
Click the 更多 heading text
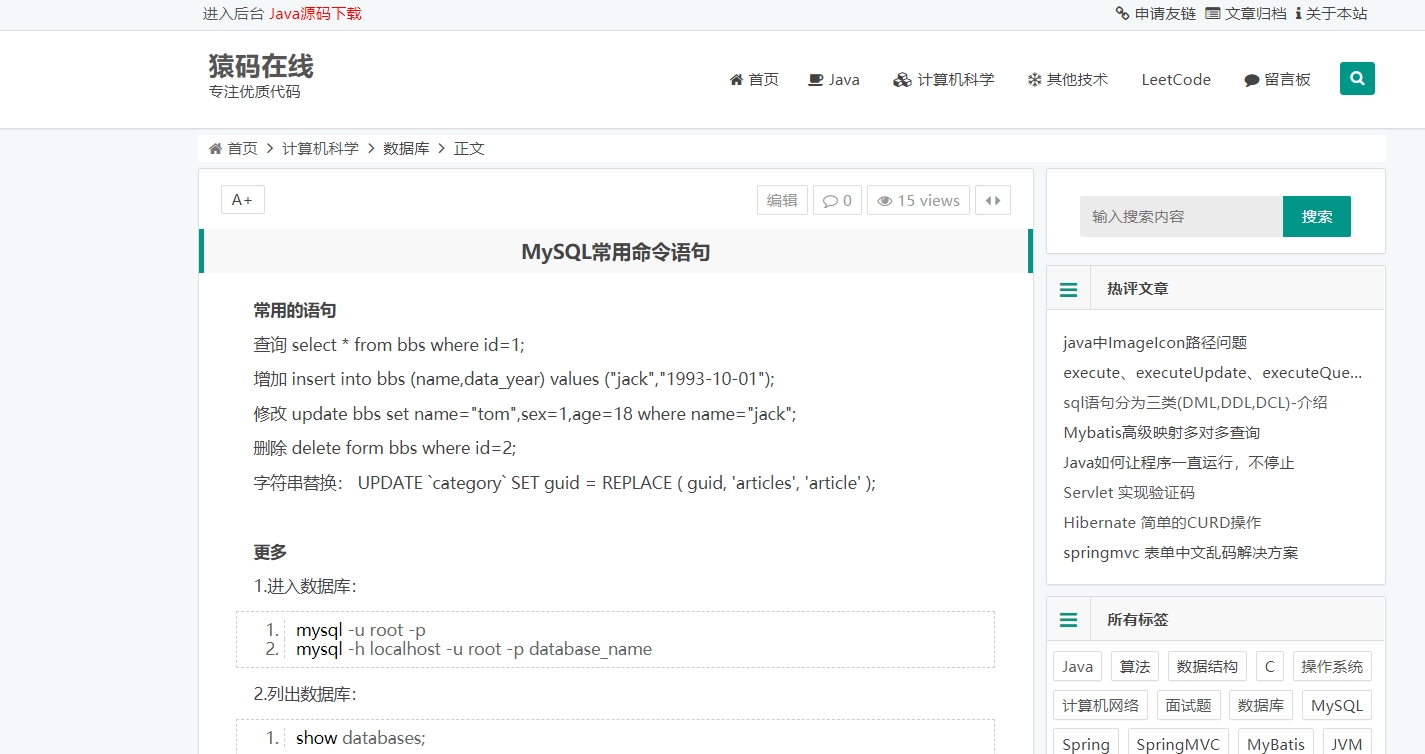270,552
